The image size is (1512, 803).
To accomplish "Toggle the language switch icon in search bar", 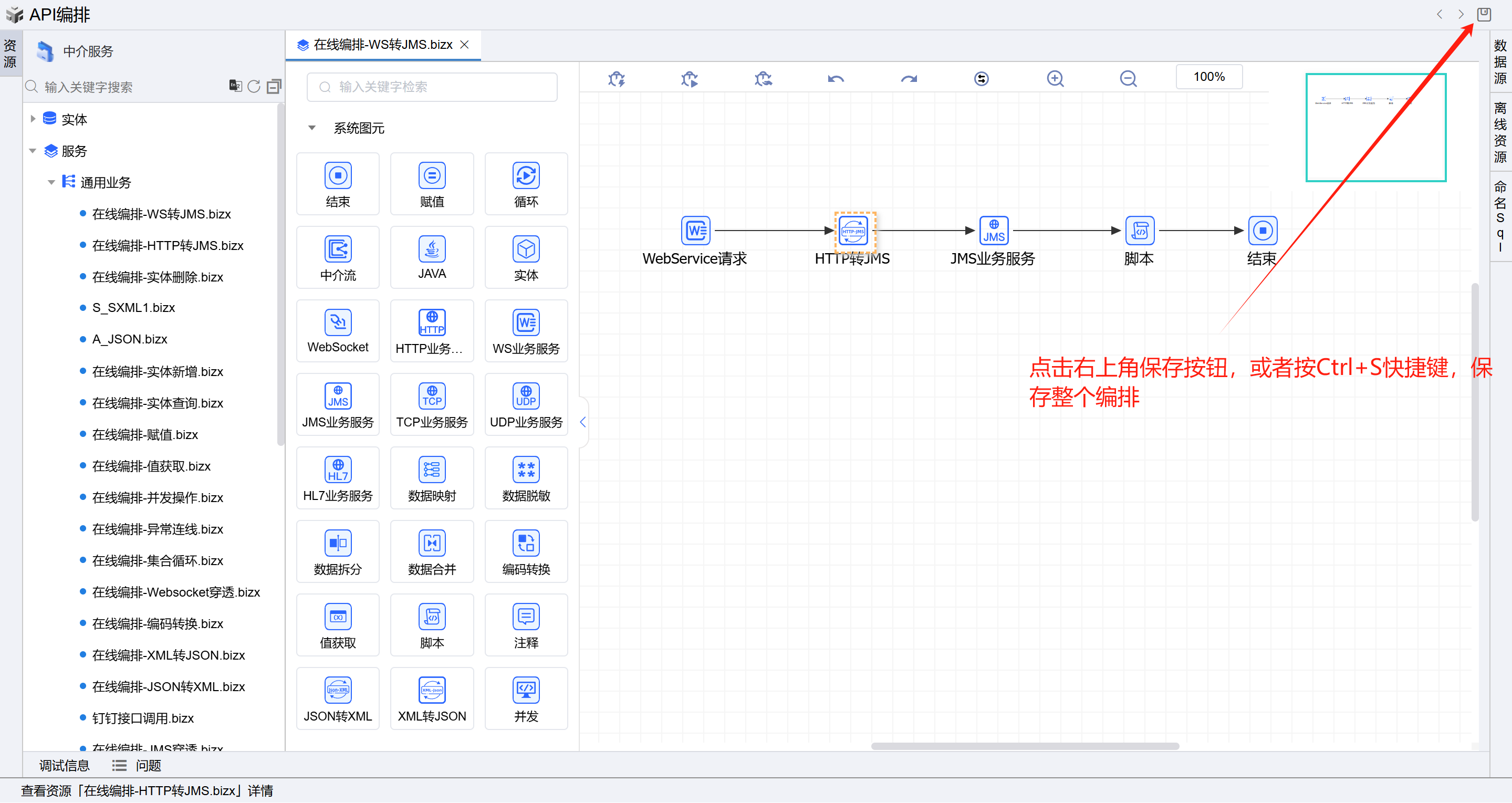I will tap(235, 86).
